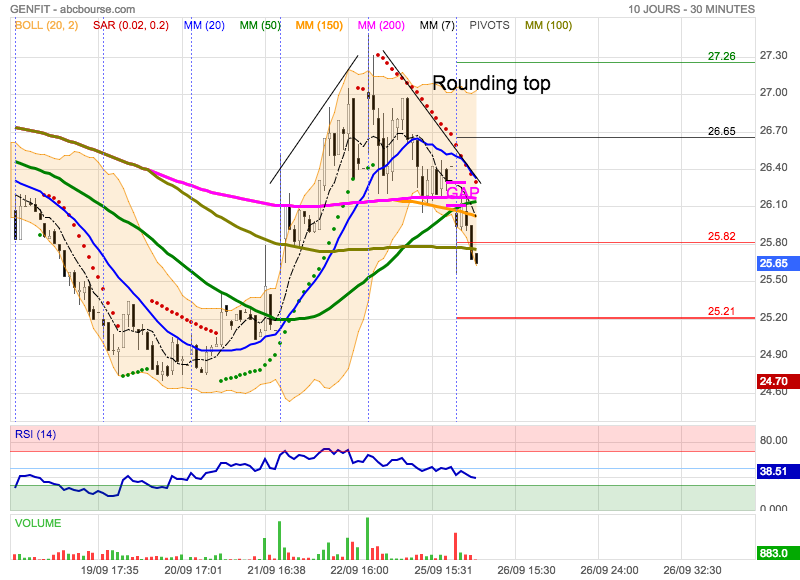Select the MM (7) legend label

(x=437, y=25)
